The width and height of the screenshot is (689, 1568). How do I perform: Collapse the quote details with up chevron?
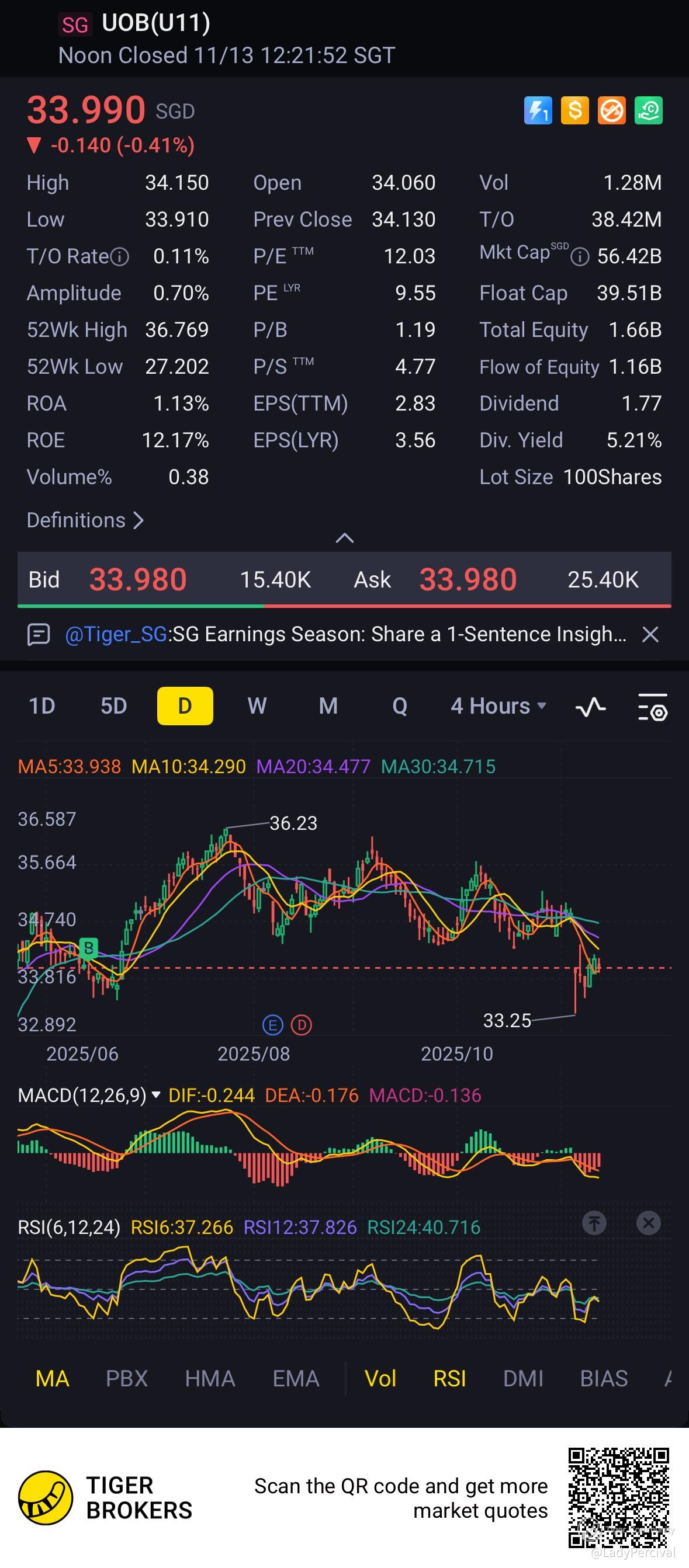345,538
